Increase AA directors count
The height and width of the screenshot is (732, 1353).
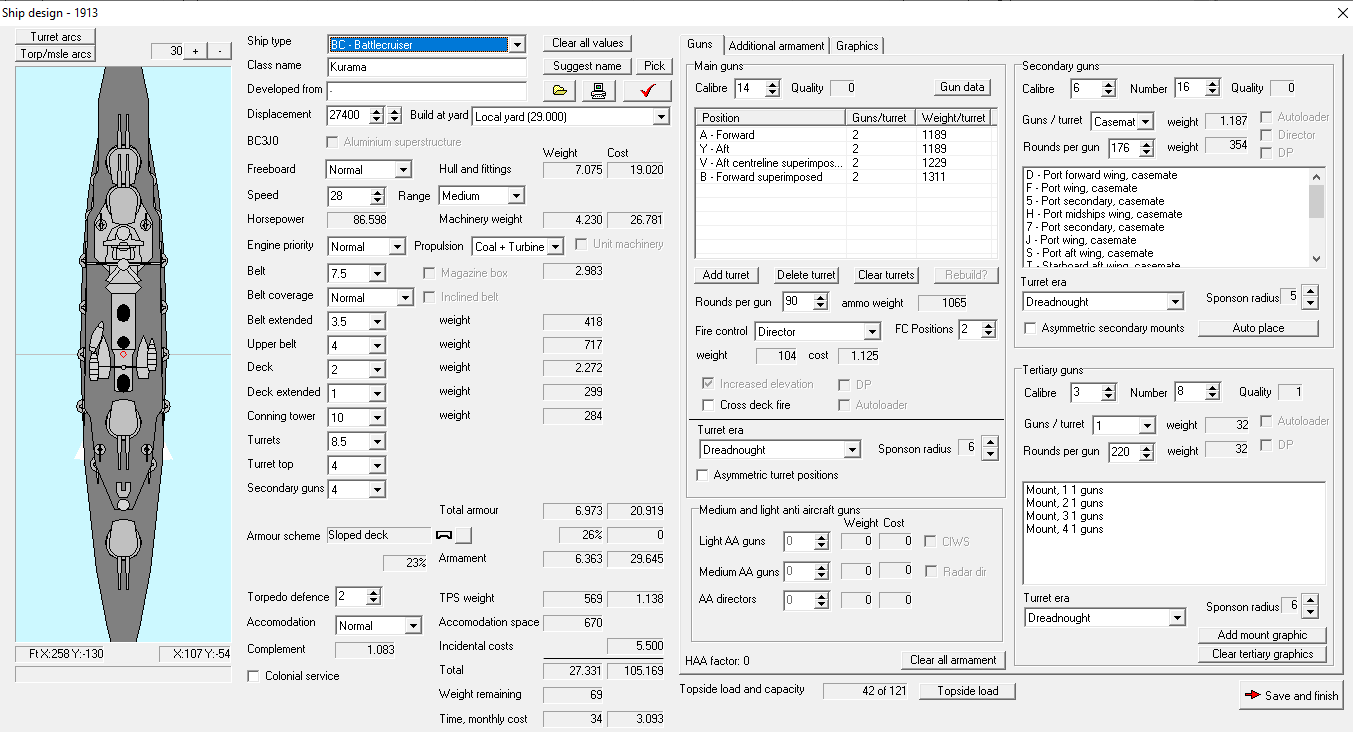[821, 596]
